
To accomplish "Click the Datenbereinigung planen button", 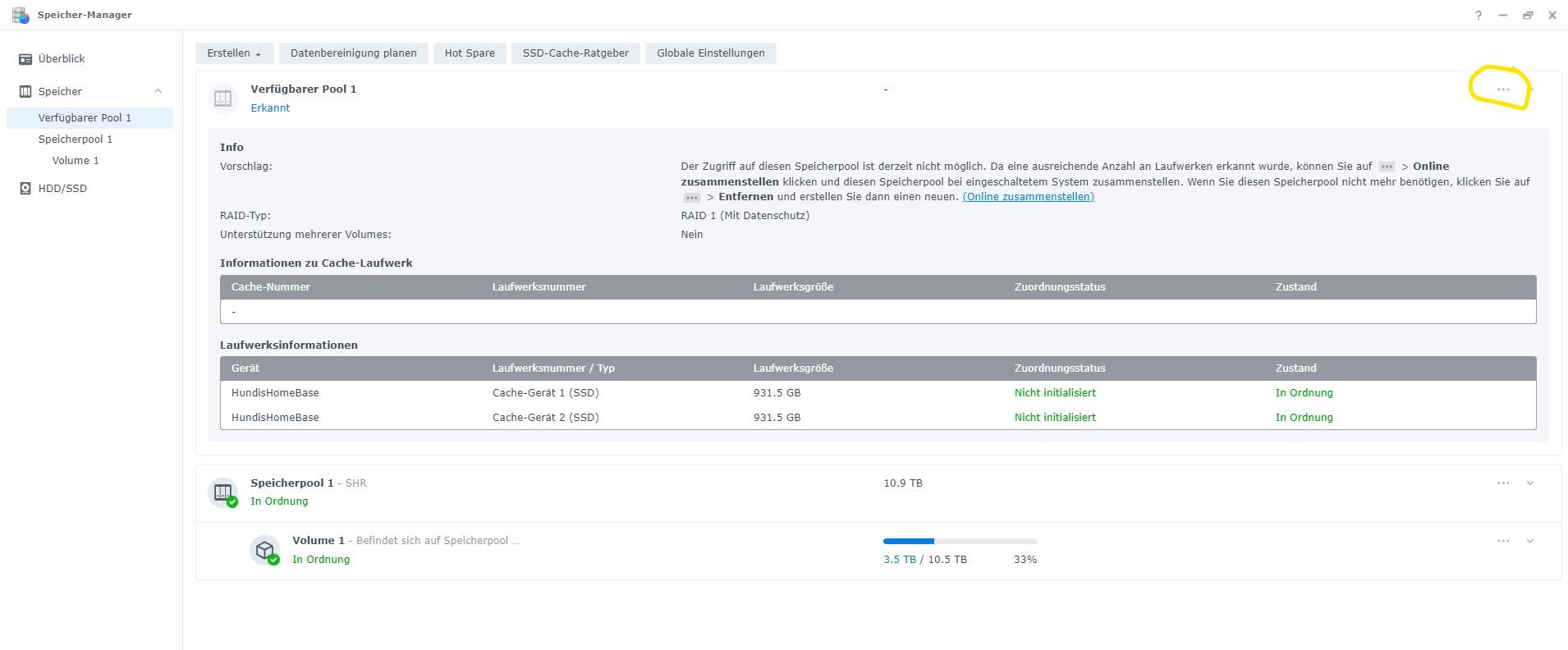I will [x=353, y=53].
